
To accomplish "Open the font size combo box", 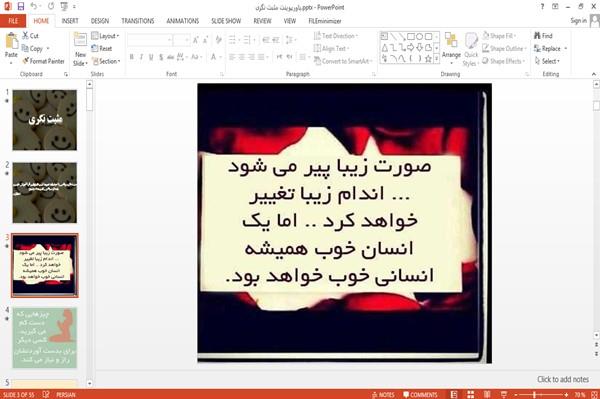I will [181, 39].
